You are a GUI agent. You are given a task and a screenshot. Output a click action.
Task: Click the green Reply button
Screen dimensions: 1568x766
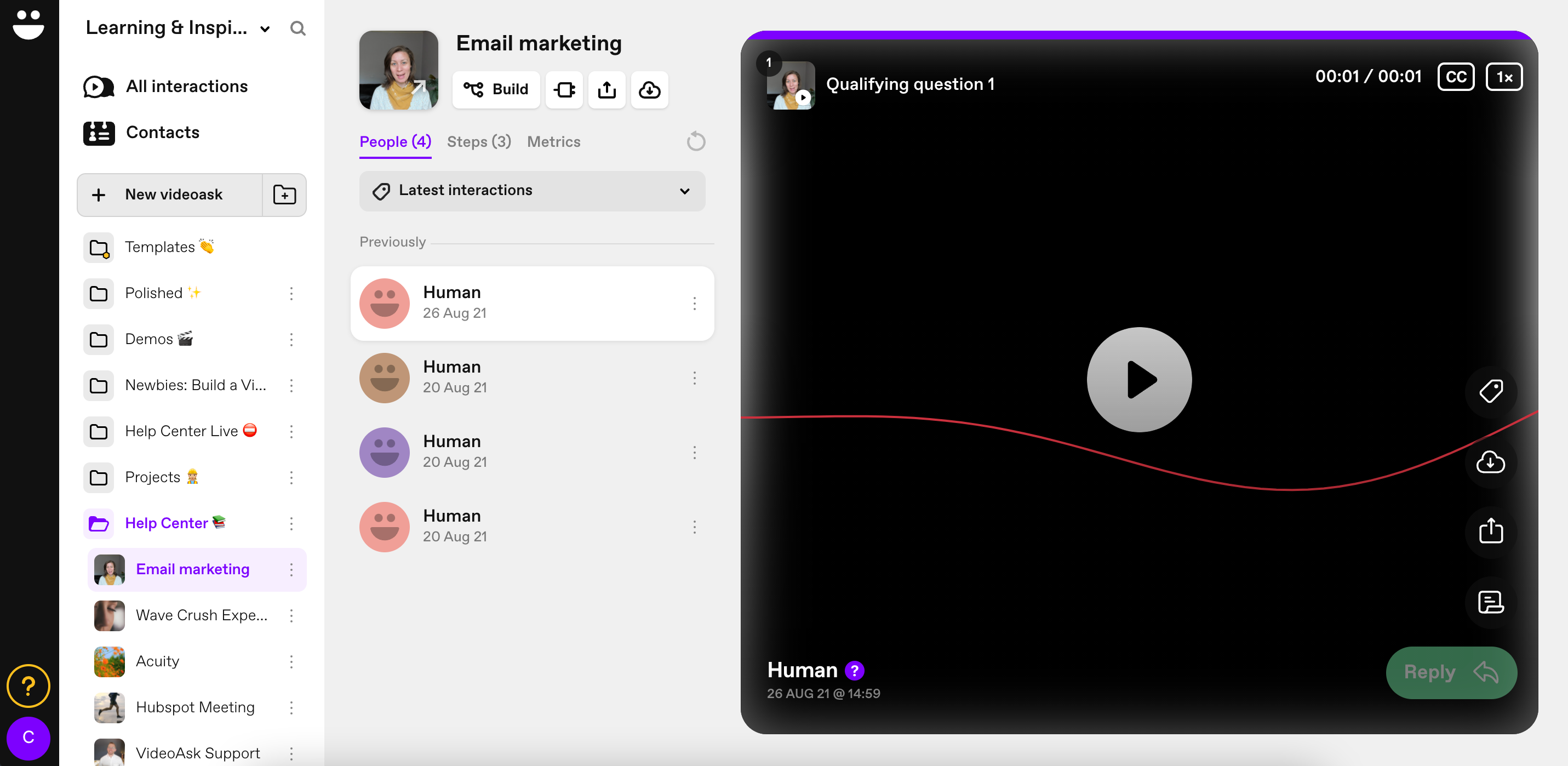(1451, 672)
